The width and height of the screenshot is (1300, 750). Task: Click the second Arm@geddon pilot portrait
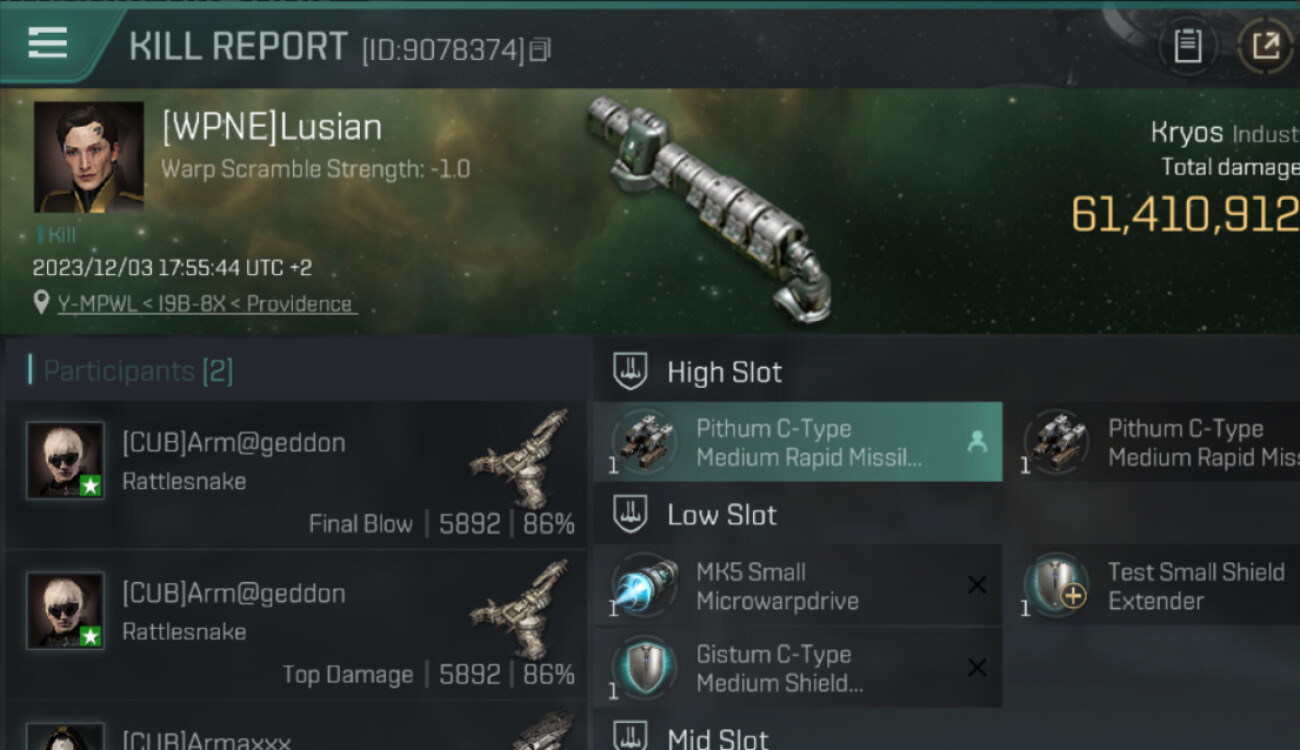[x=65, y=610]
